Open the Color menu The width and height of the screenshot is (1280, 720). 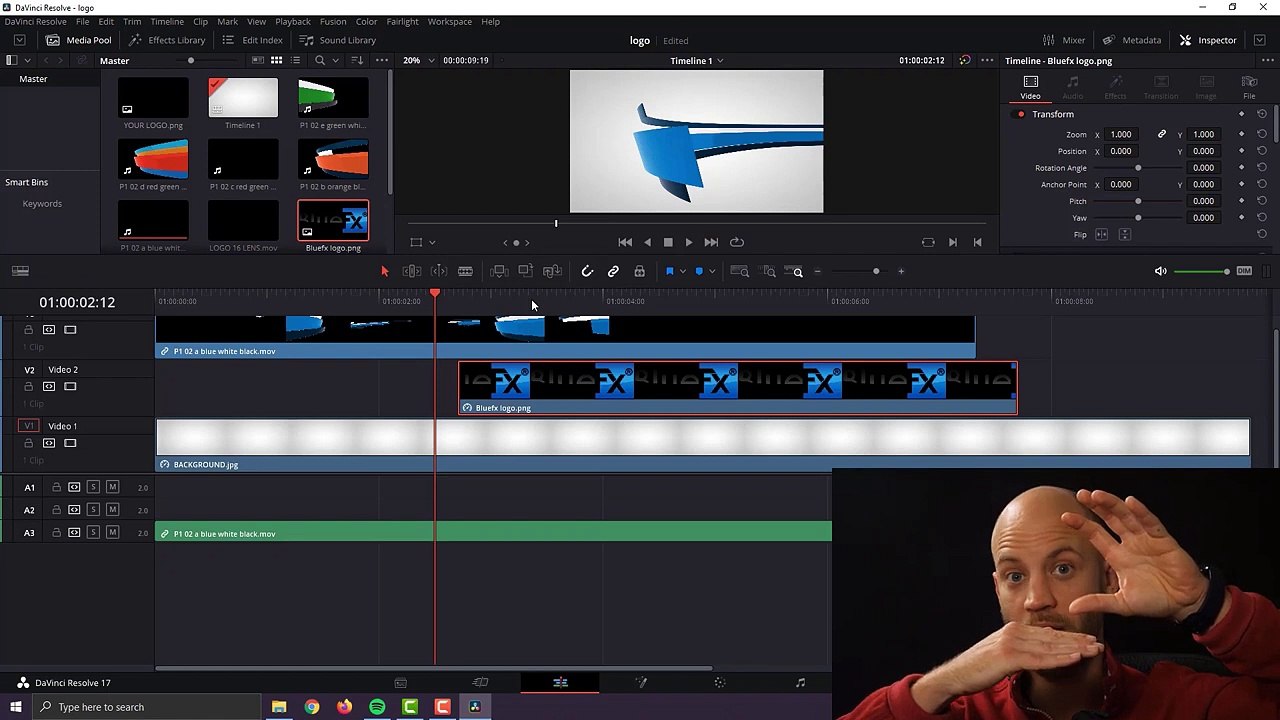point(366,21)
